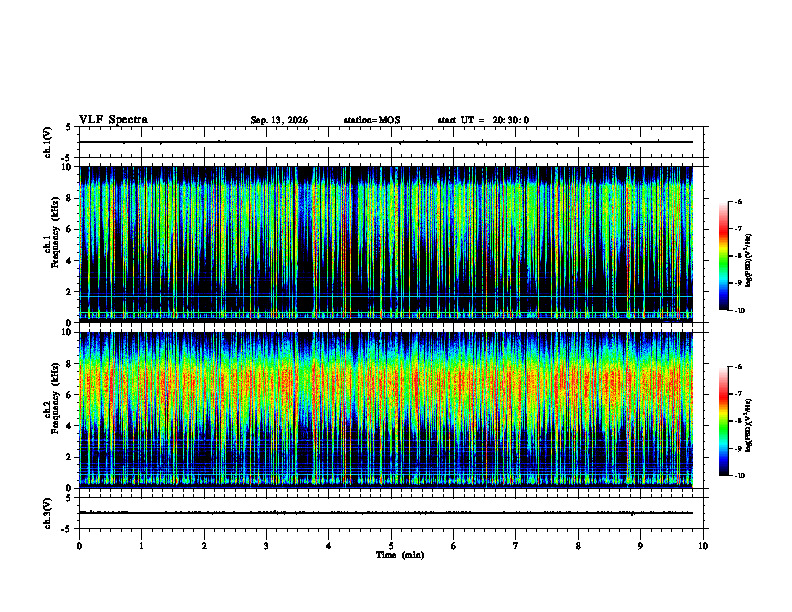Click the ch.1 color scale bar

click(724, 256)
